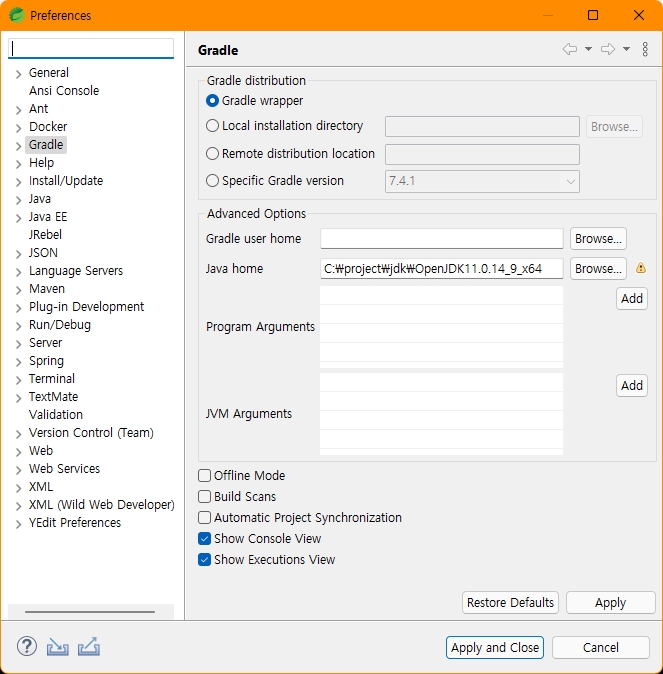Expand the General tree node

click(18, 74)
